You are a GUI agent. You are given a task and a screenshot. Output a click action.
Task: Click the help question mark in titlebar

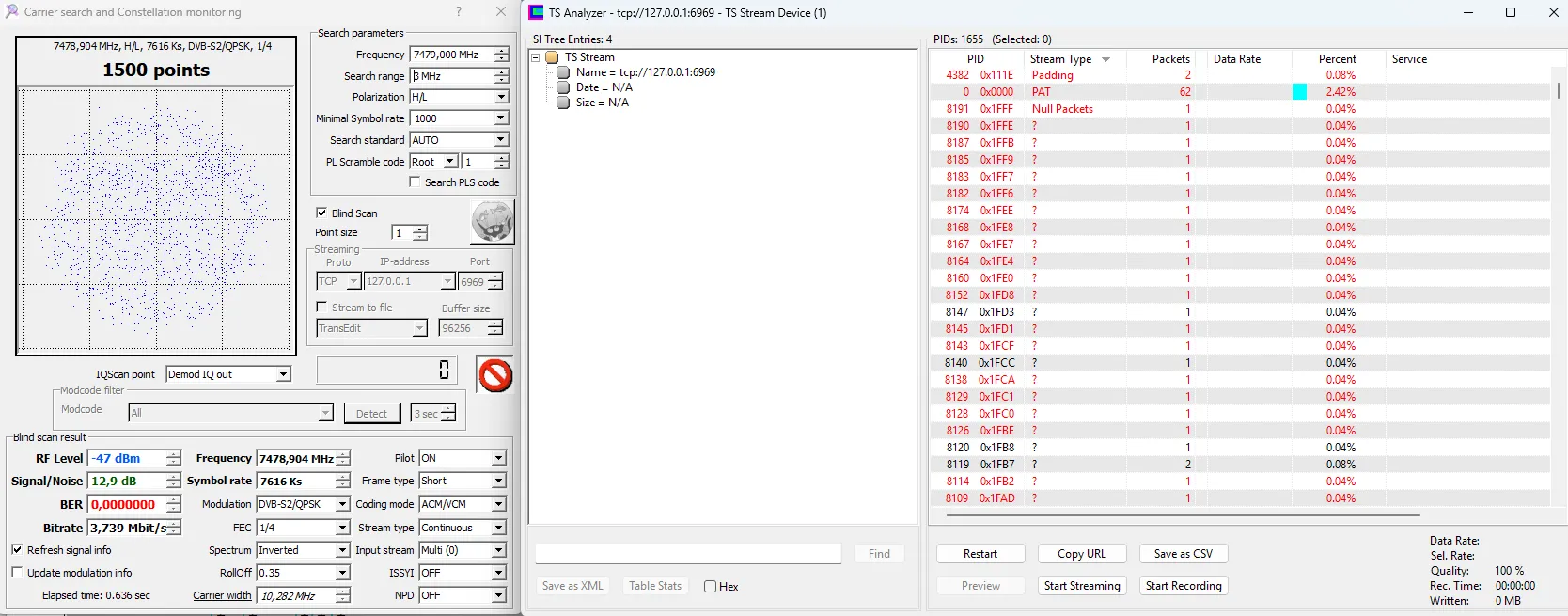pyautogui.click(x=459, y=12)
